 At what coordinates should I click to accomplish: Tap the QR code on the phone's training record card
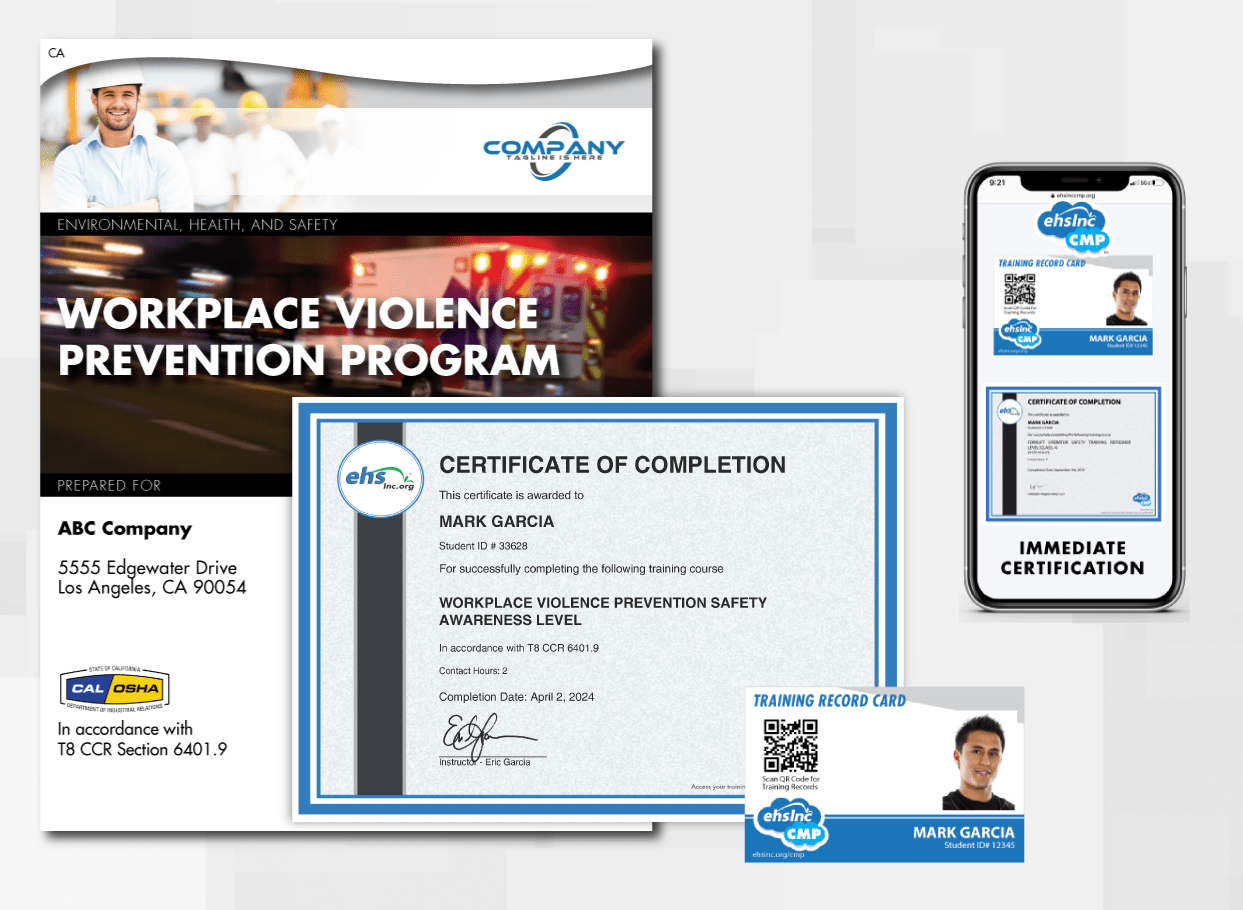[x=1019, y=289]
